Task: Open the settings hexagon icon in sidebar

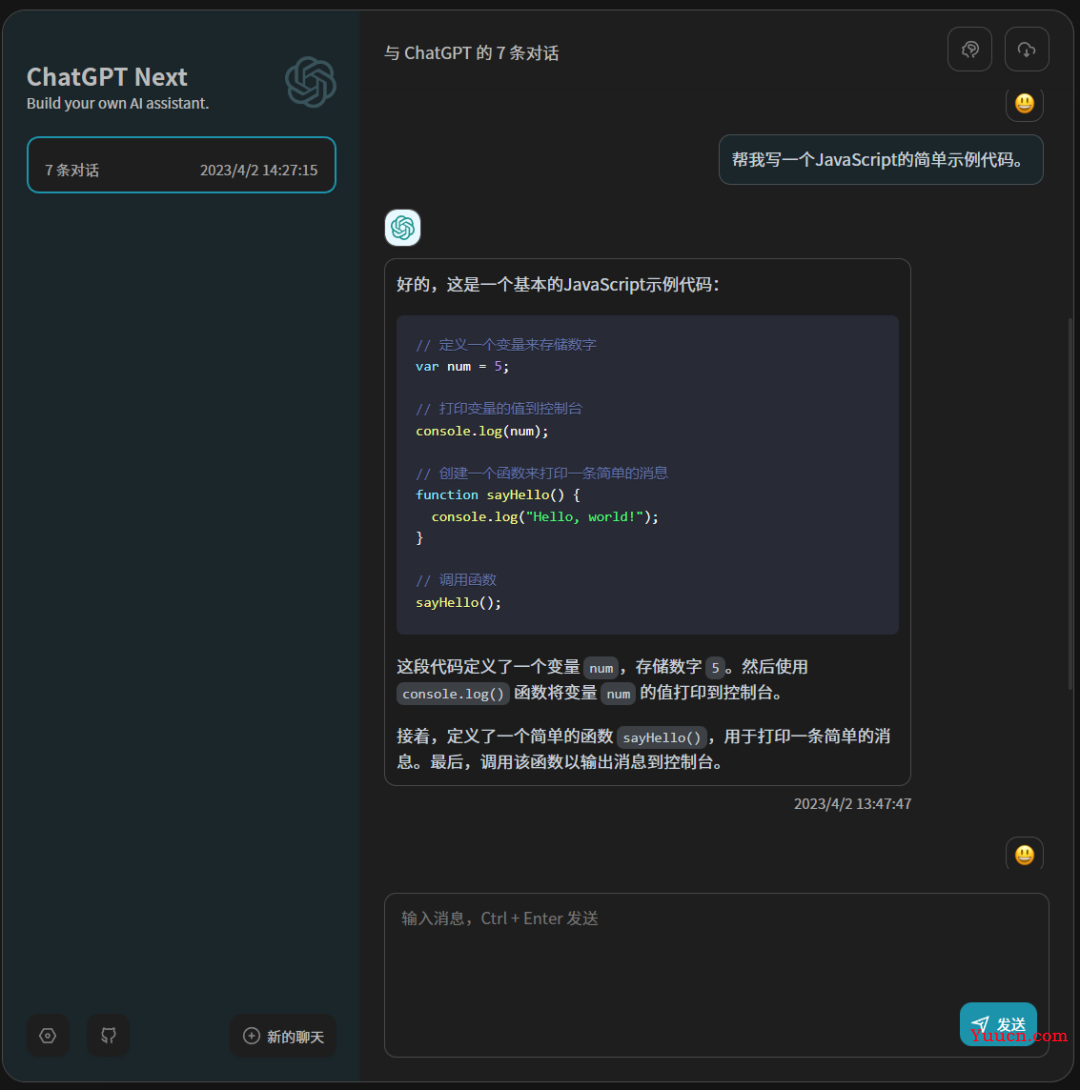Action: (48, 1036)
